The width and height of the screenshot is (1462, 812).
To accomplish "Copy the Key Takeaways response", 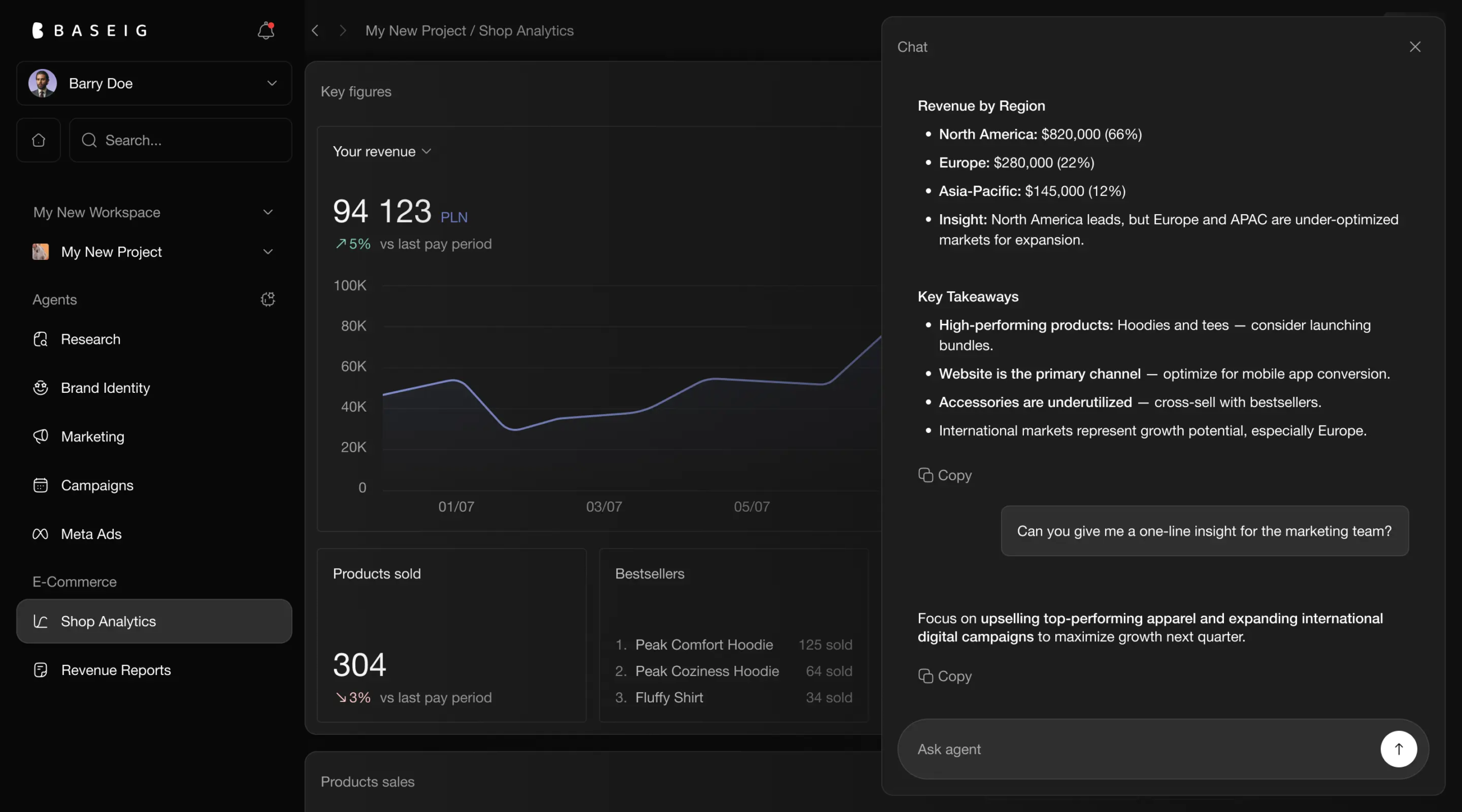I will point(945,475).
